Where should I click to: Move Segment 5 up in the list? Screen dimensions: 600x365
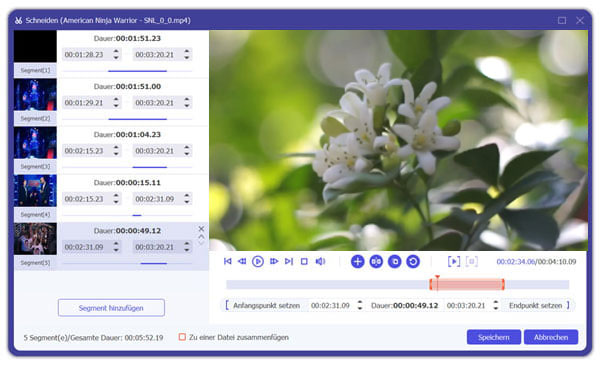click(201, 236)
